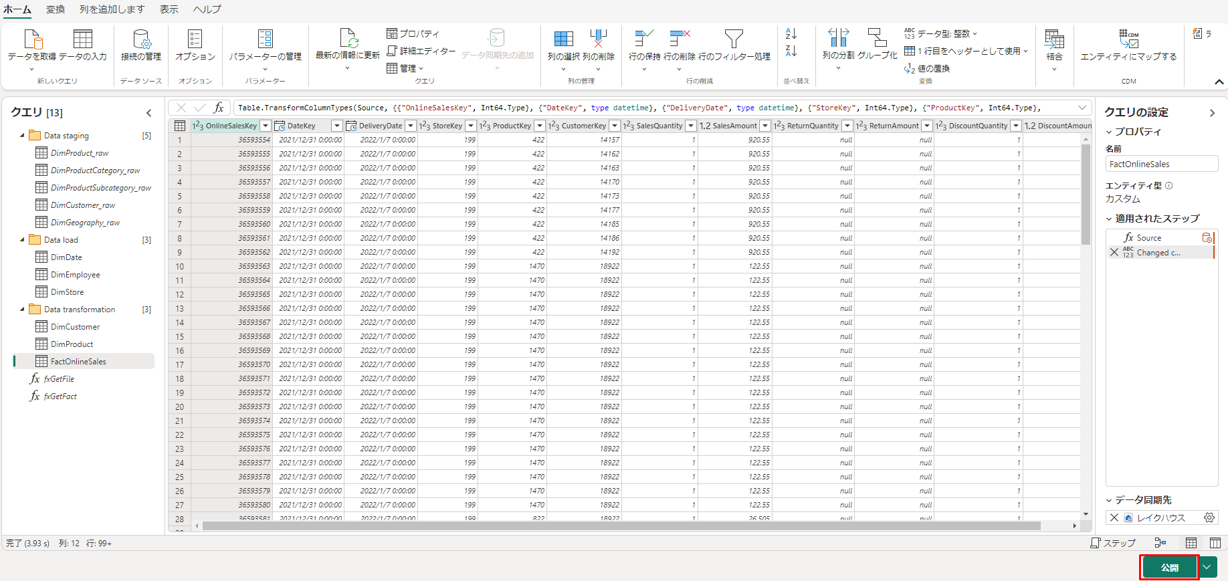Toggle the ステップ script view button

(x=1112, y=543)
